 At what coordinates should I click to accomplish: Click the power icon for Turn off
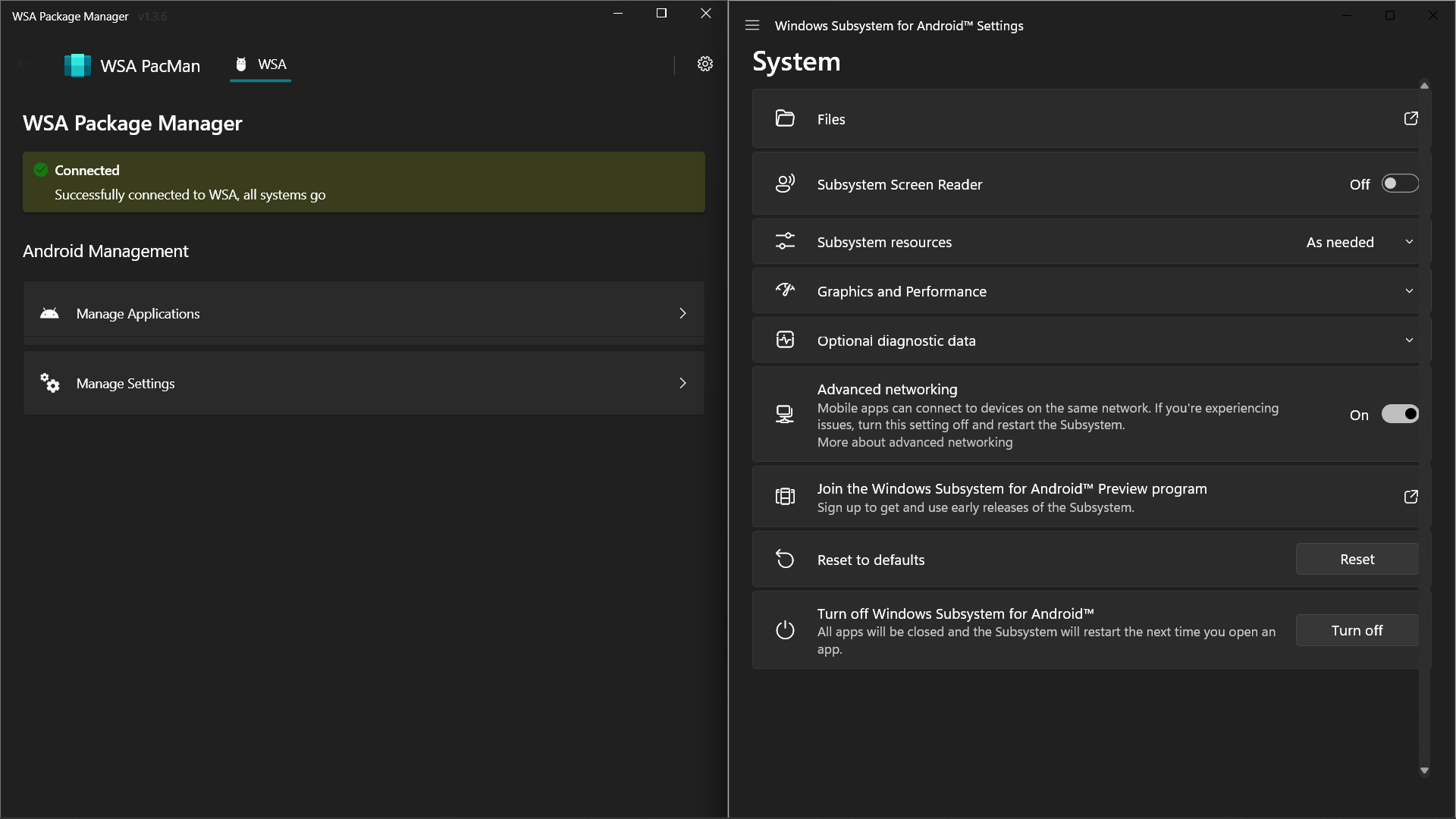785,630
